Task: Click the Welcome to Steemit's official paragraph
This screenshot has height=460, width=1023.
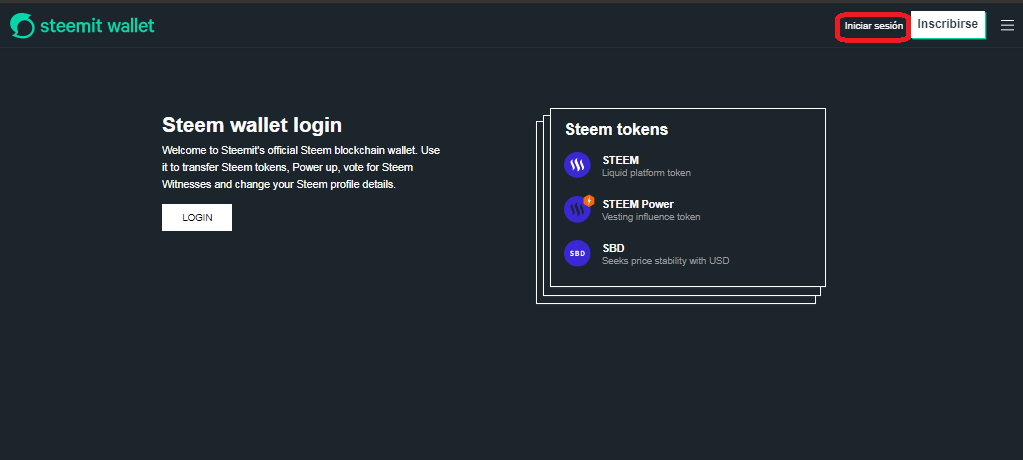Action: (301, 167)
